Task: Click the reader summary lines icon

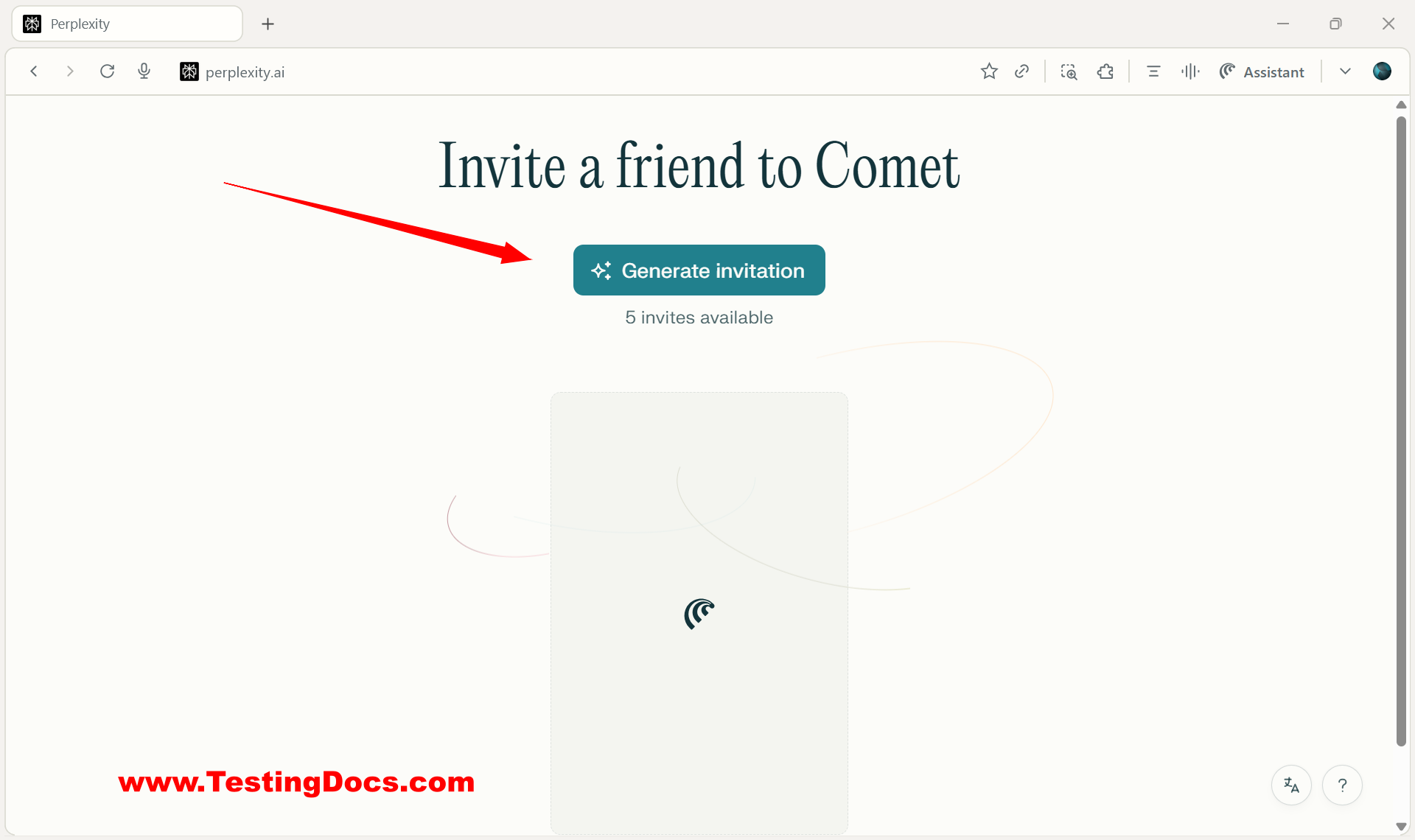Action: 1153,71
